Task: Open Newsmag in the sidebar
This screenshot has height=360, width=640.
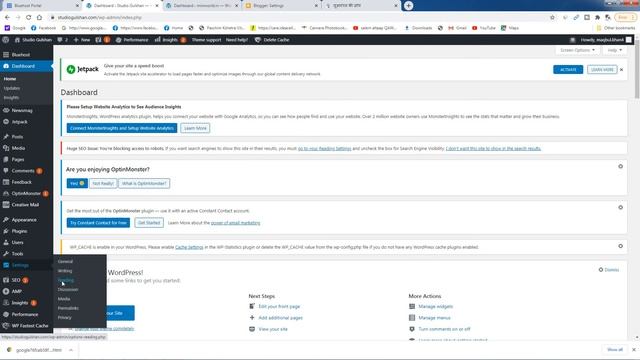Action: point(27,110)
